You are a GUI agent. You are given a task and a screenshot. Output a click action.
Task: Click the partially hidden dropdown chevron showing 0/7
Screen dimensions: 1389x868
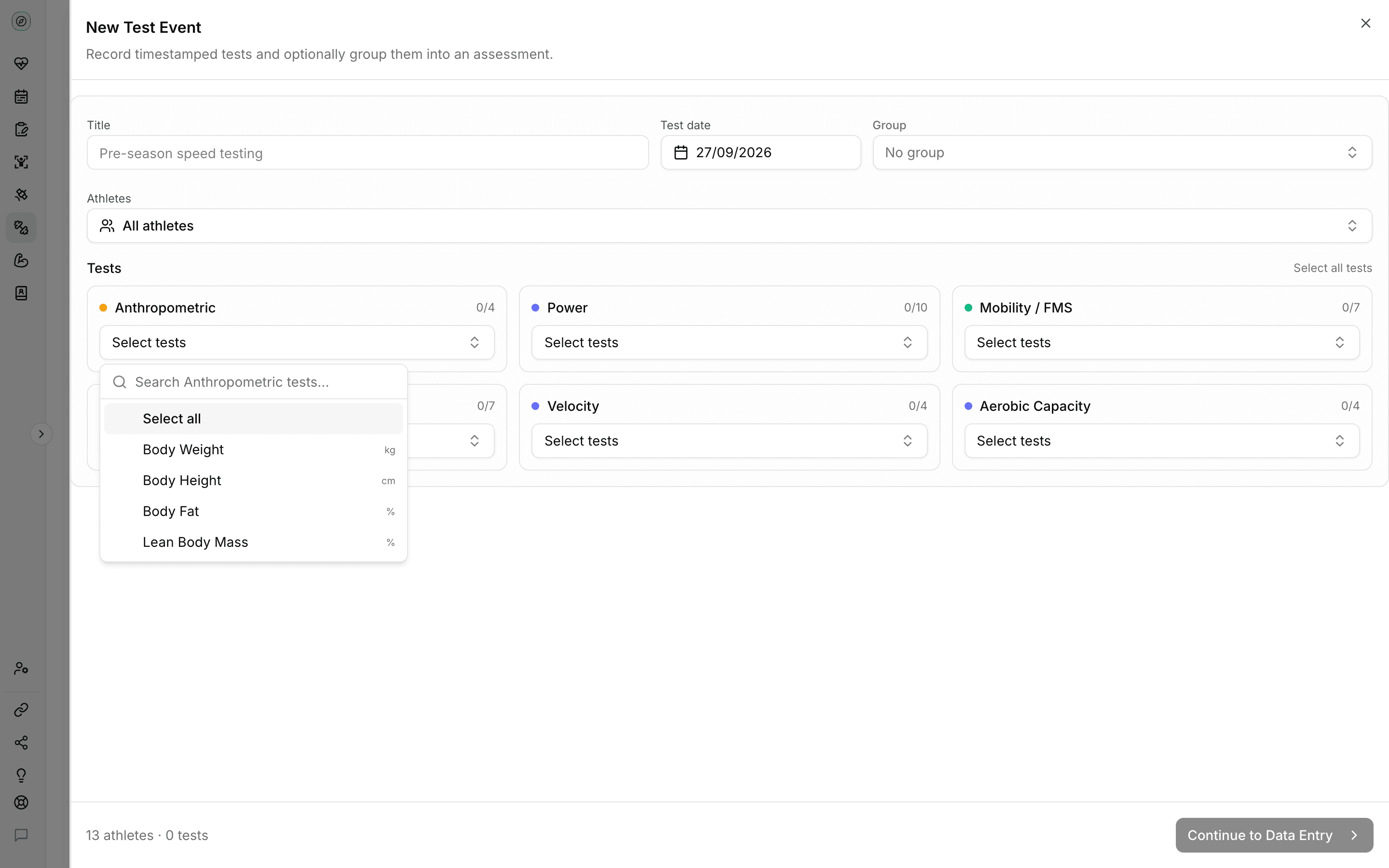(474, 441)
